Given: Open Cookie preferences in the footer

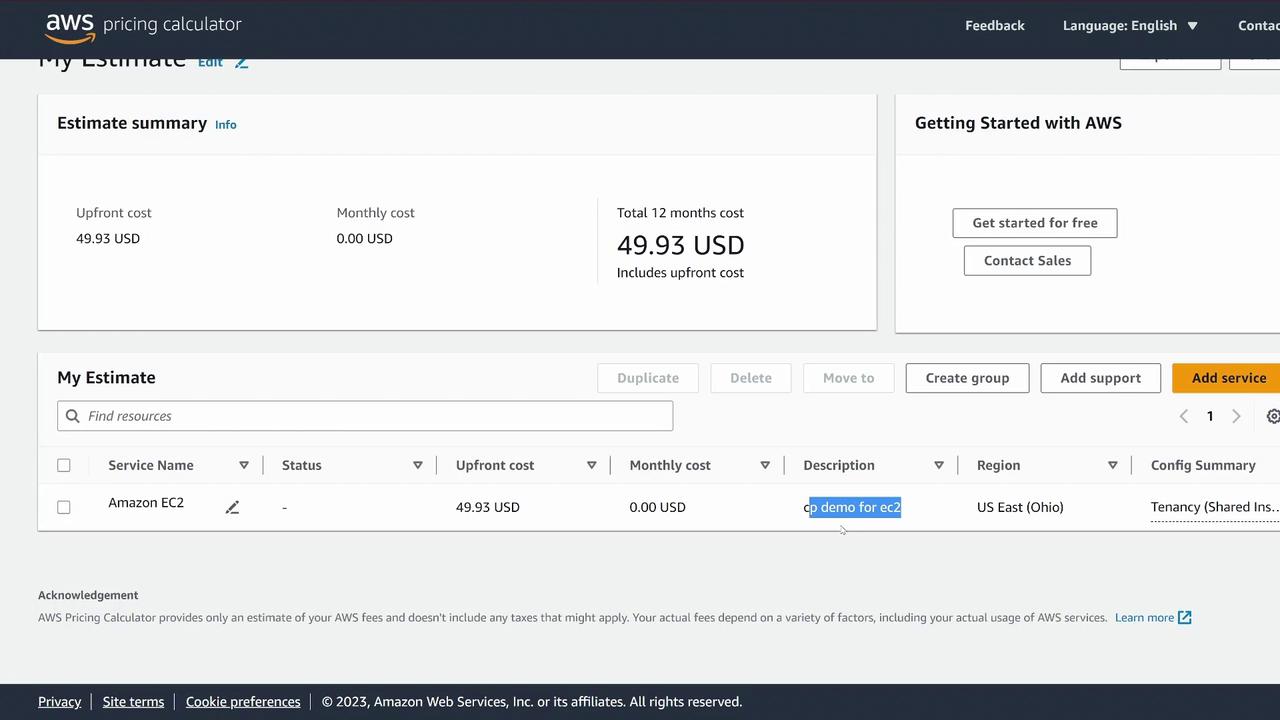Looking at the screenshot, I should coord(243,702).
